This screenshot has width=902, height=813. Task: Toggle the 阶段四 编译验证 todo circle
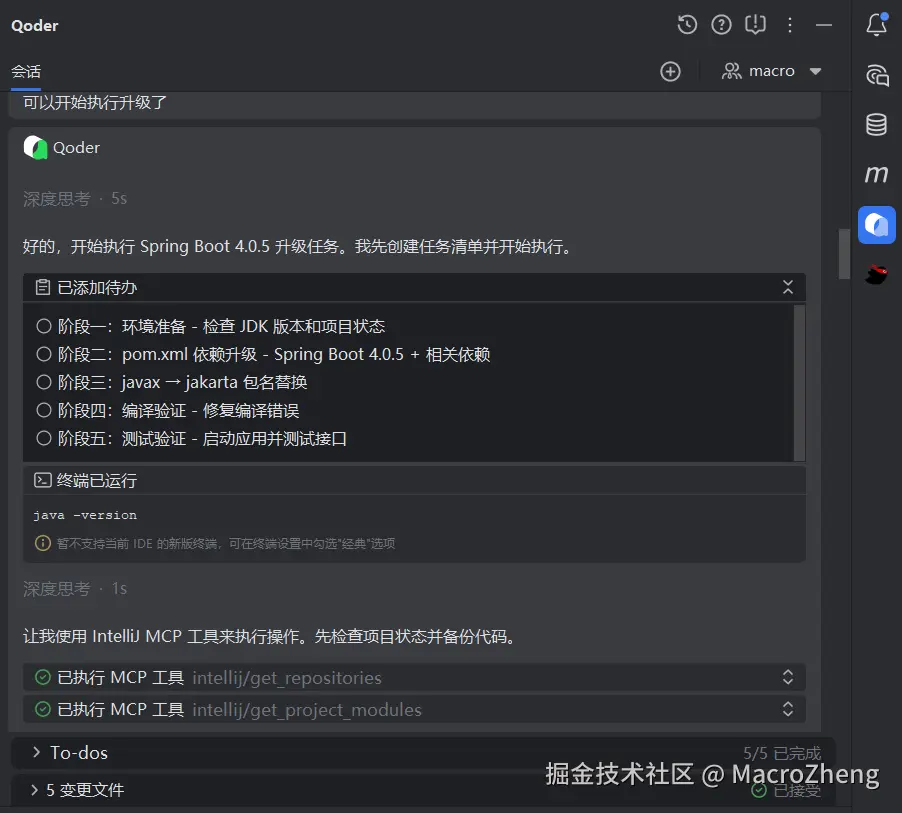pyautogui.click(x=44, y=410)
